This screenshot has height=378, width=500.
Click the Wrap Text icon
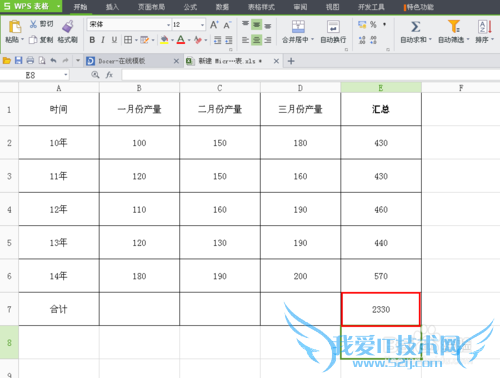tap(333, 27)
